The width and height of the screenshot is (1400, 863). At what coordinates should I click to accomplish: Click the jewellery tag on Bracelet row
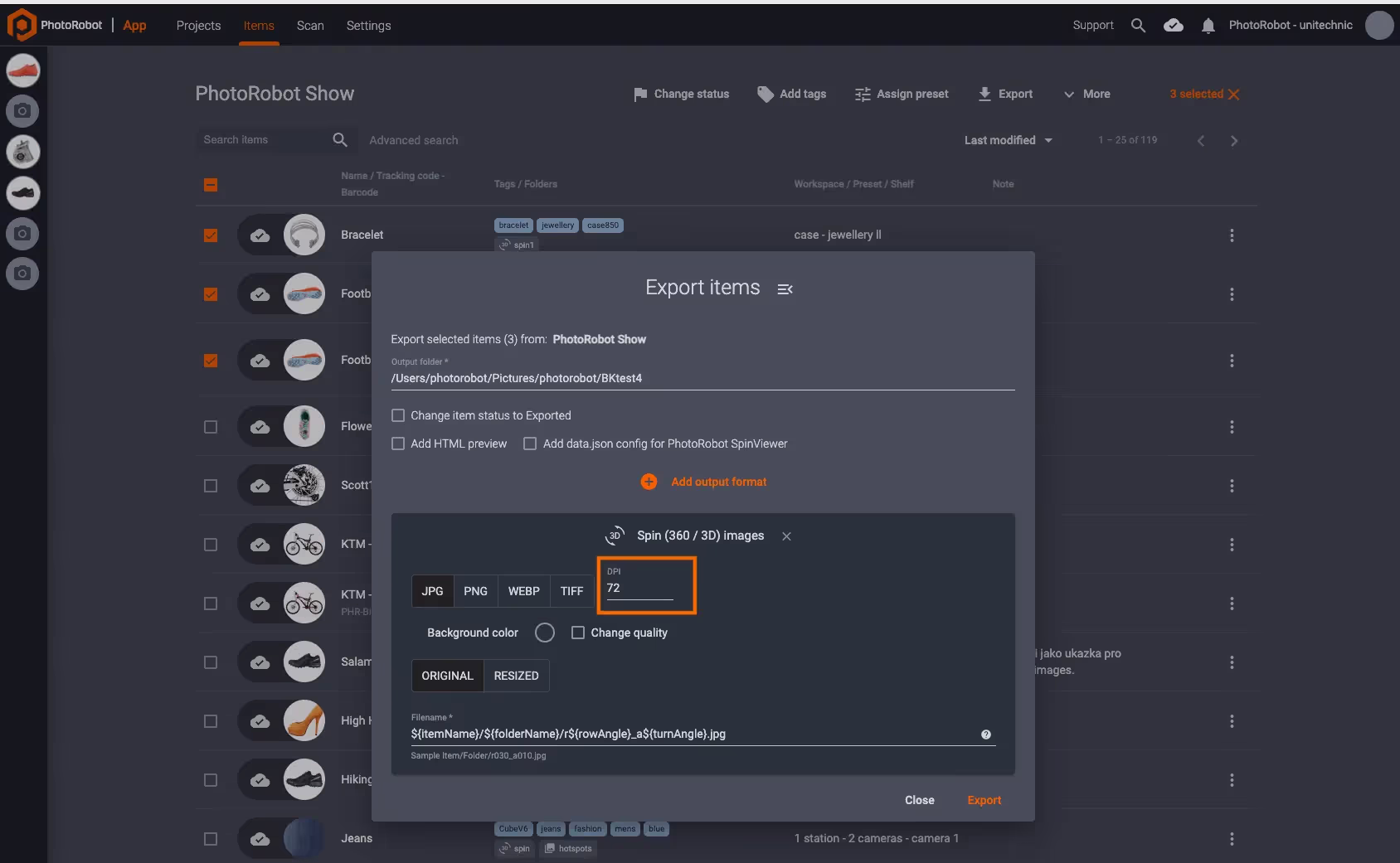[557, 225]
